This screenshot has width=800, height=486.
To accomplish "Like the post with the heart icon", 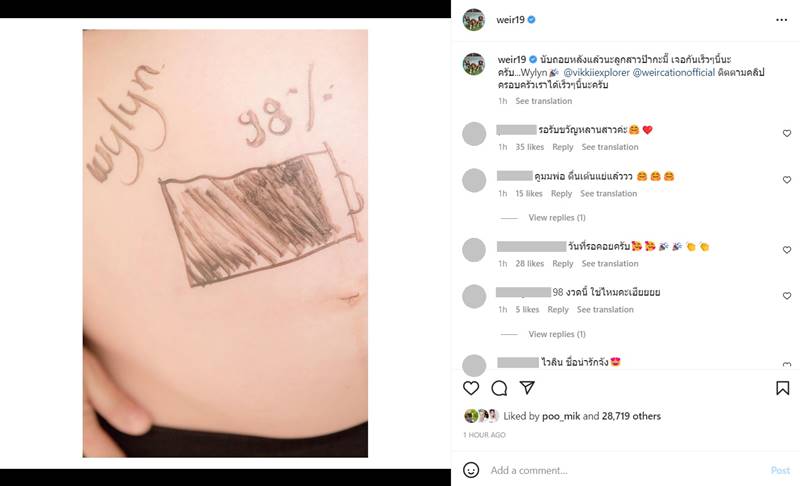I will point(471,388).
